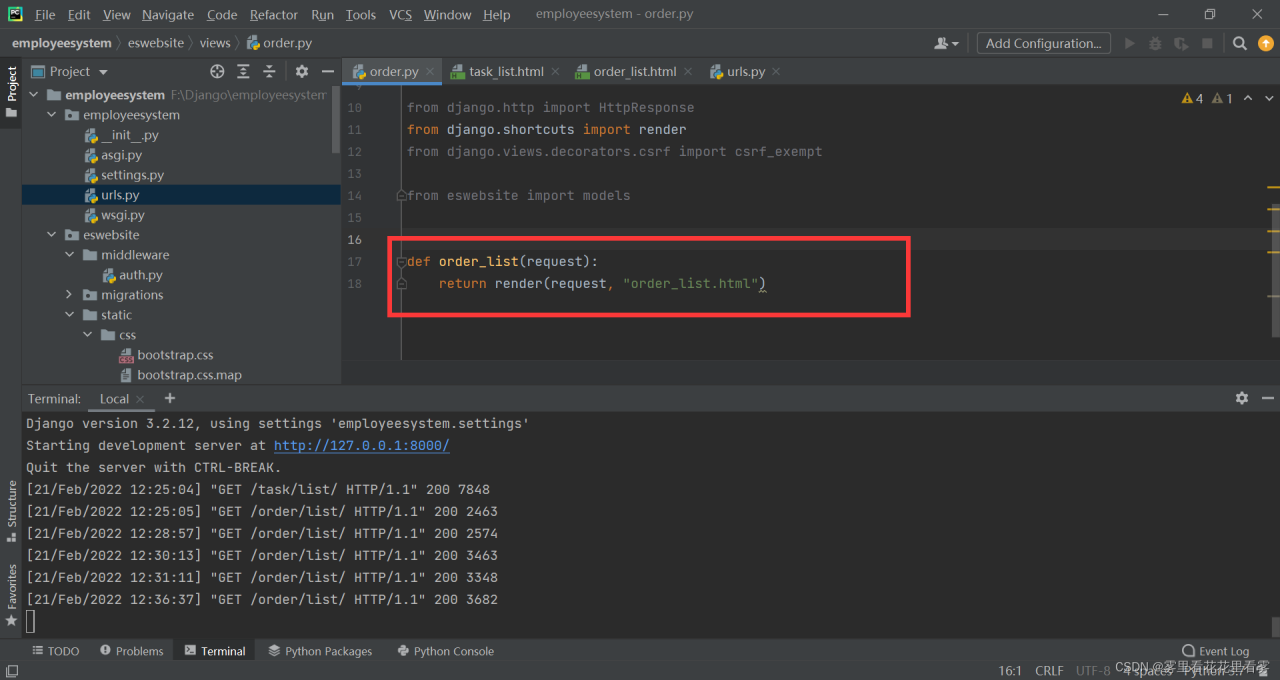Toggle the TODO tool window
1280x680 pixels.
tap(55, 651)
